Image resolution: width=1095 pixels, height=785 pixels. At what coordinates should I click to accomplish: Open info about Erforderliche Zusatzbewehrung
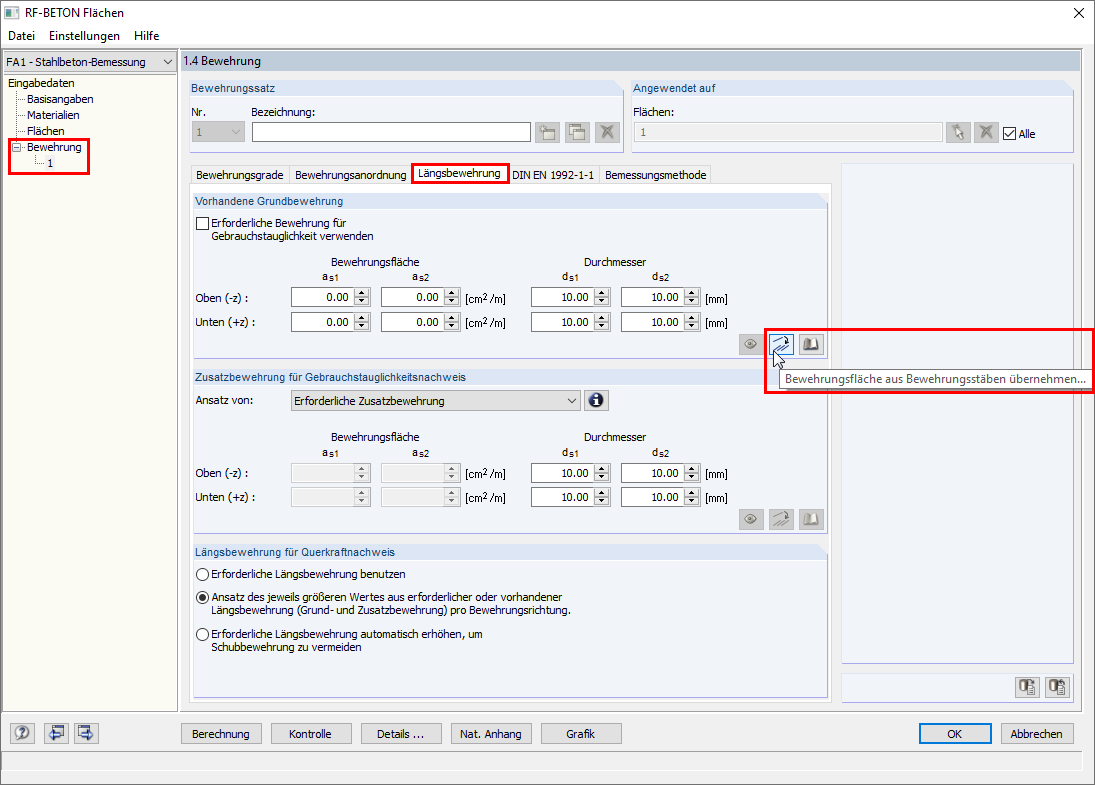[x=596, y=400]
